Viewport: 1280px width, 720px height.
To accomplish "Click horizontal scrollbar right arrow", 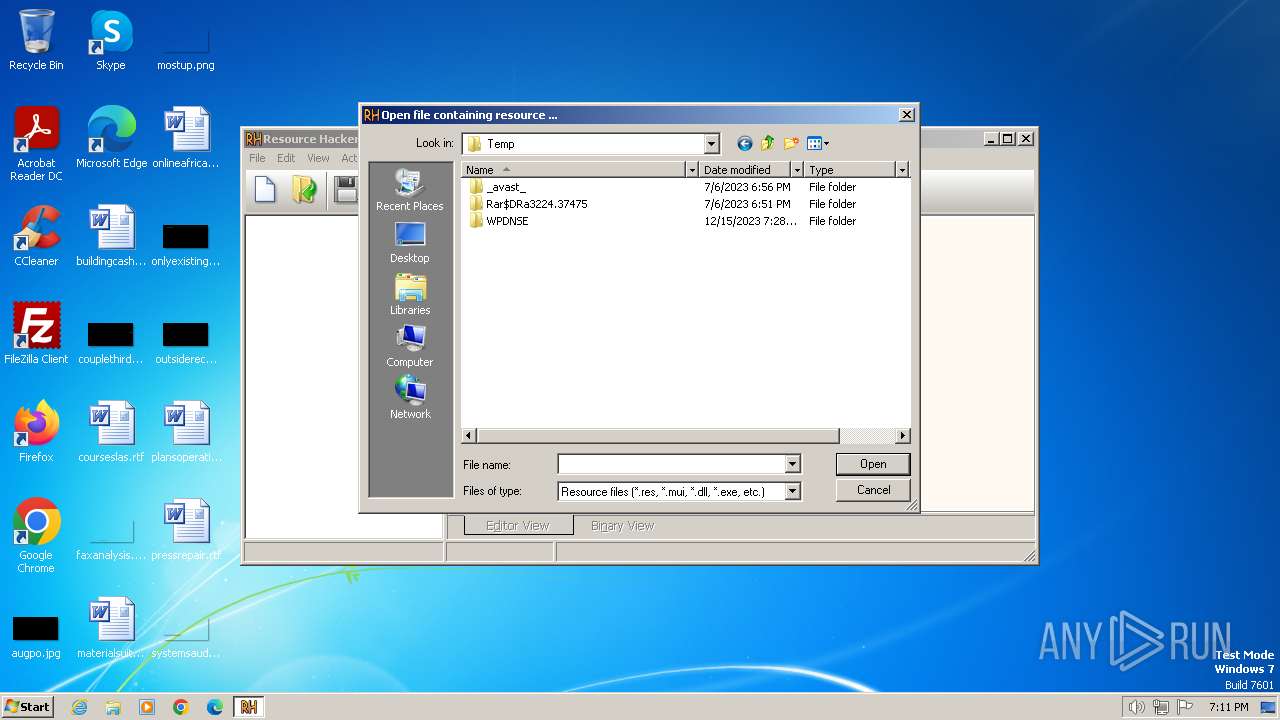I will pos(902,436).
